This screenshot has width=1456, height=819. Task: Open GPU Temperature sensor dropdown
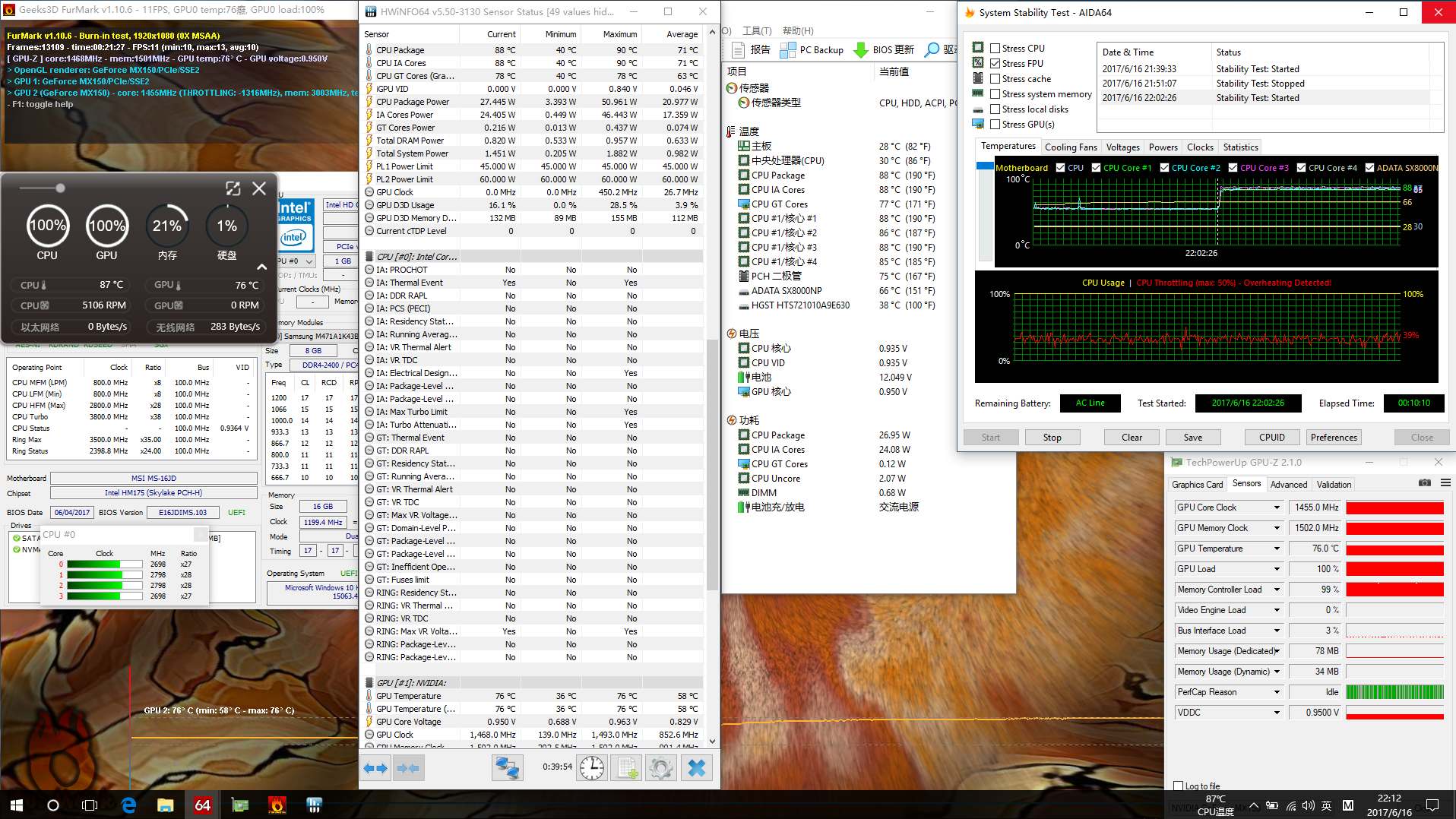pos(1277,548)
